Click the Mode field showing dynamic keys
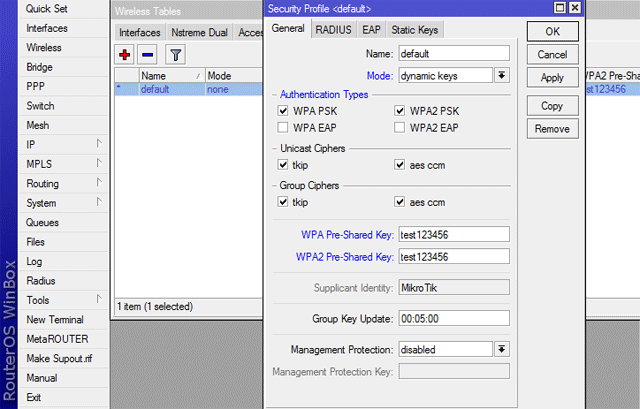Screen dimensions: 640x409 pyautogui.click(x=446, y=76)
